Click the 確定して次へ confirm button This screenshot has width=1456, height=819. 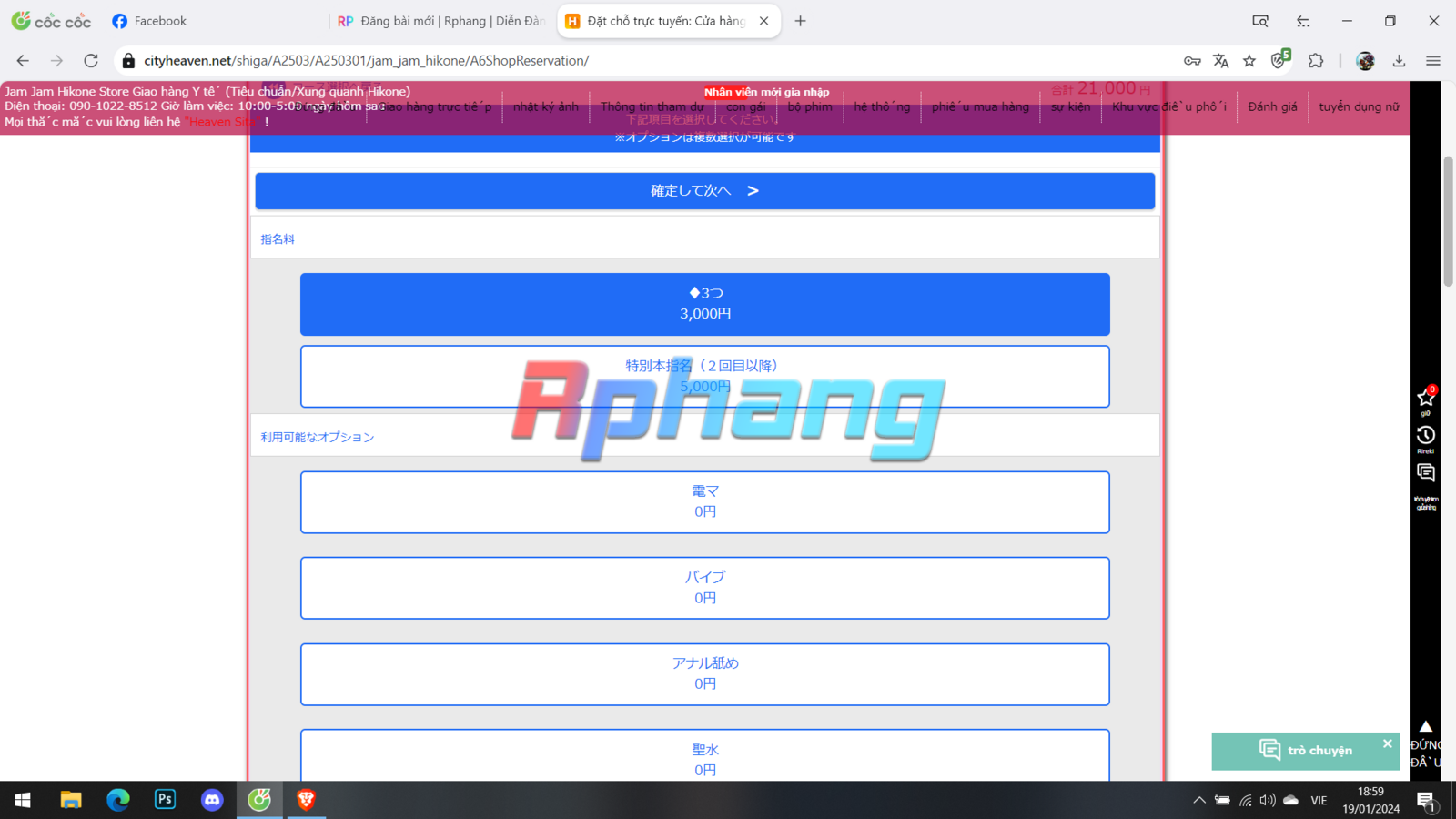pyautogui.click(x=705, y=191)
